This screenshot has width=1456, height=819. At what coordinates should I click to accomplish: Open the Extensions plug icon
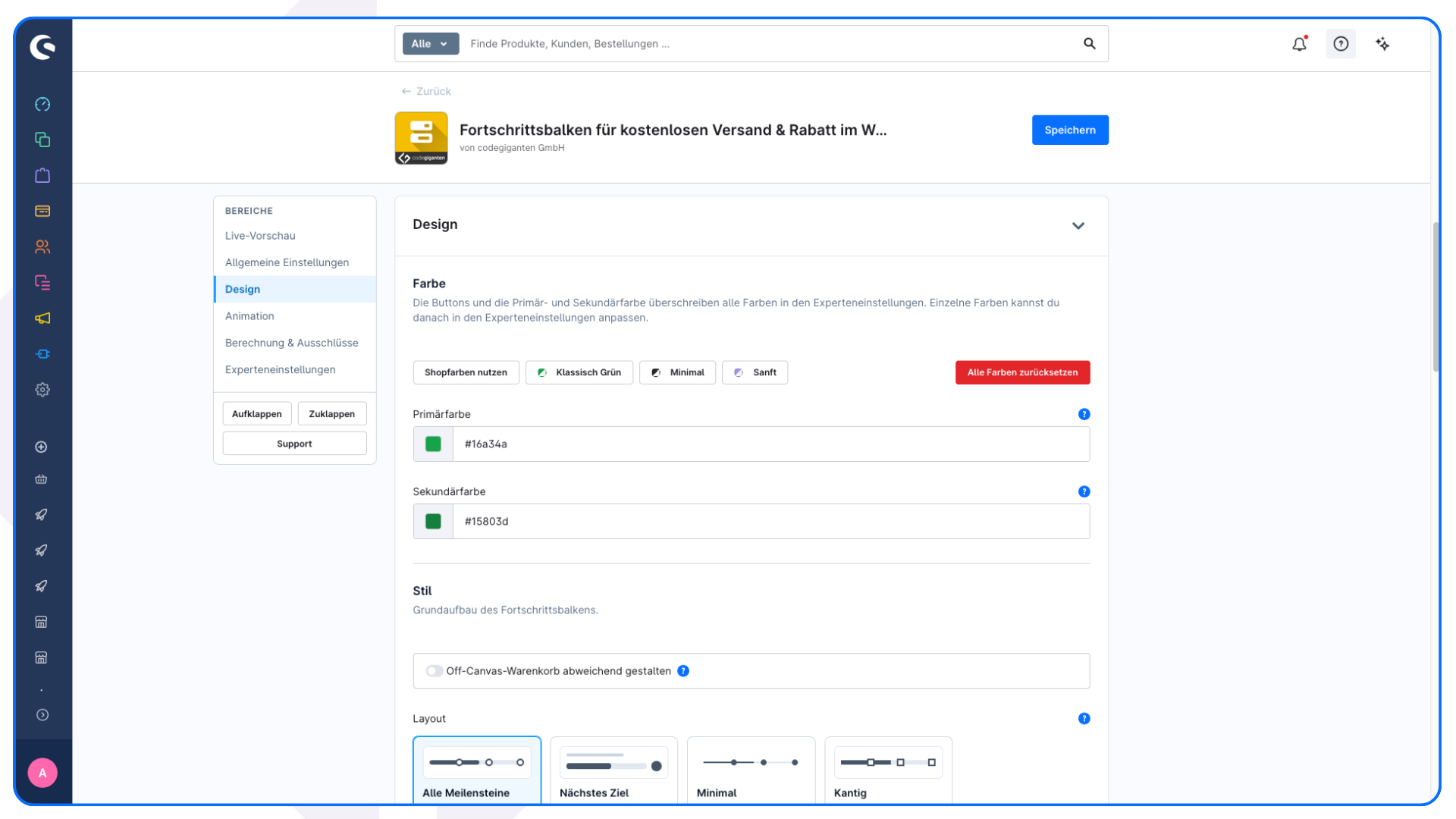[x=42, y=354]
